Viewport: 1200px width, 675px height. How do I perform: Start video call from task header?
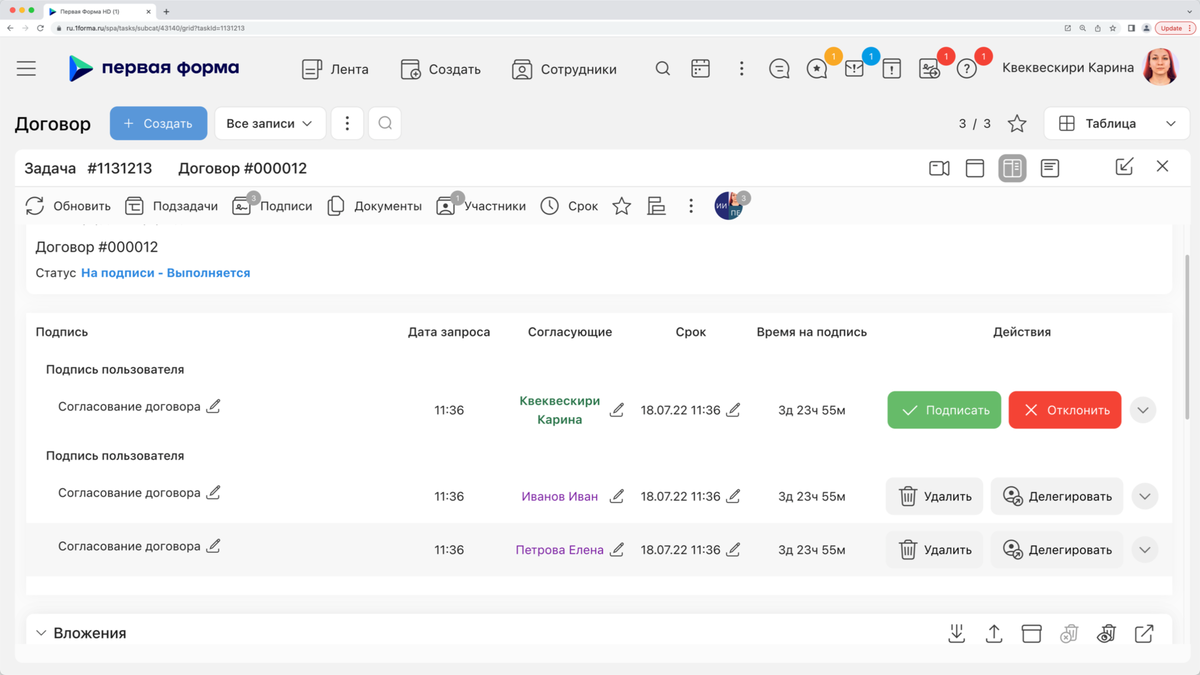pyautogui.click(x=939, y=168)
